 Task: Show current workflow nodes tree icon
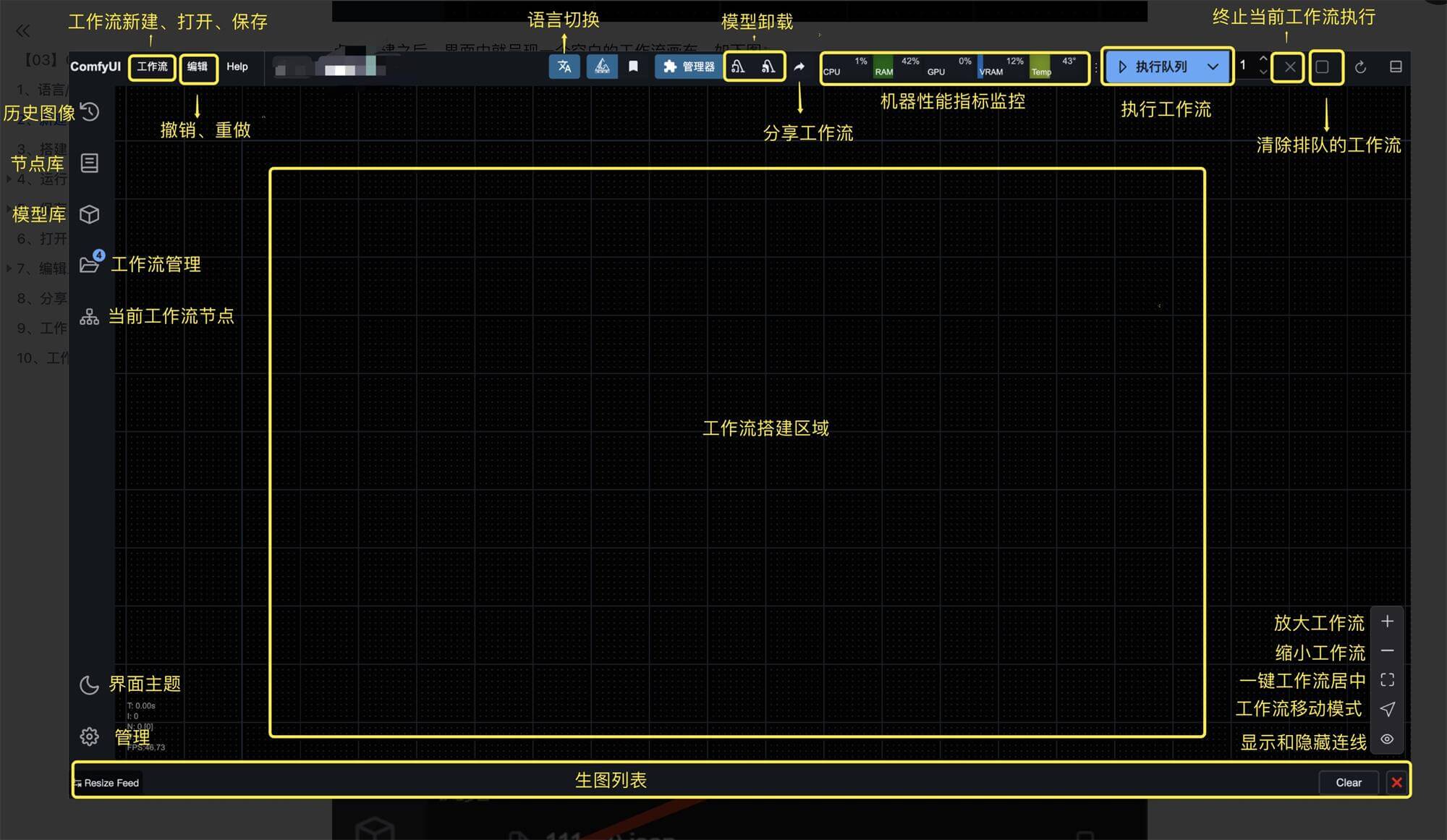[x=90, y=317]
